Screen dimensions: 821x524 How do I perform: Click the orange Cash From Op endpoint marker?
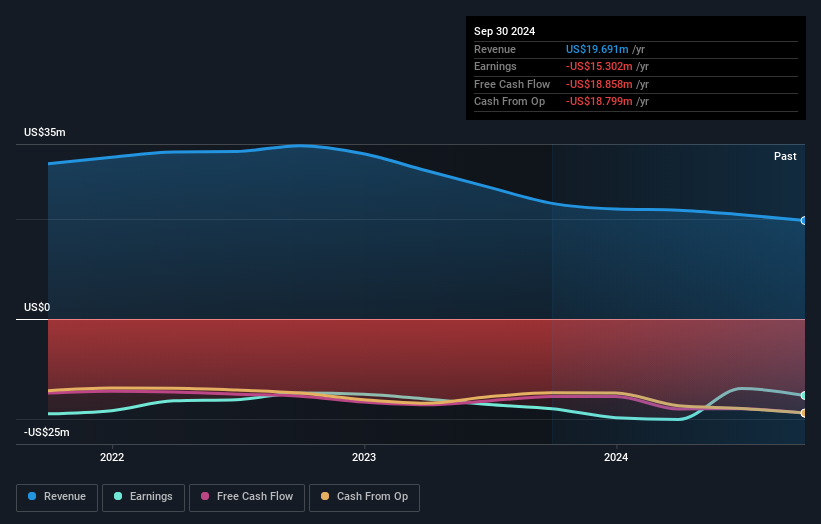[x=804, y=413]
